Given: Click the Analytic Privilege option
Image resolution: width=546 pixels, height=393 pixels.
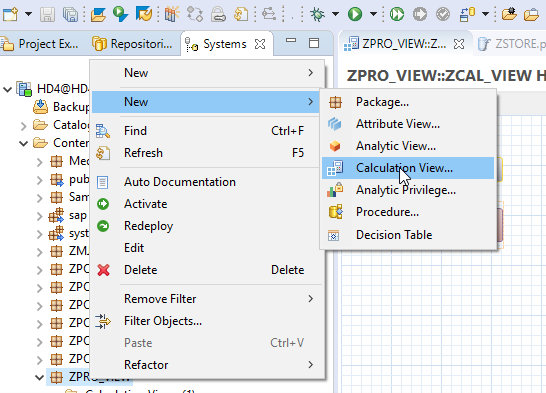Looking at the screenshot, I should 408,190.
